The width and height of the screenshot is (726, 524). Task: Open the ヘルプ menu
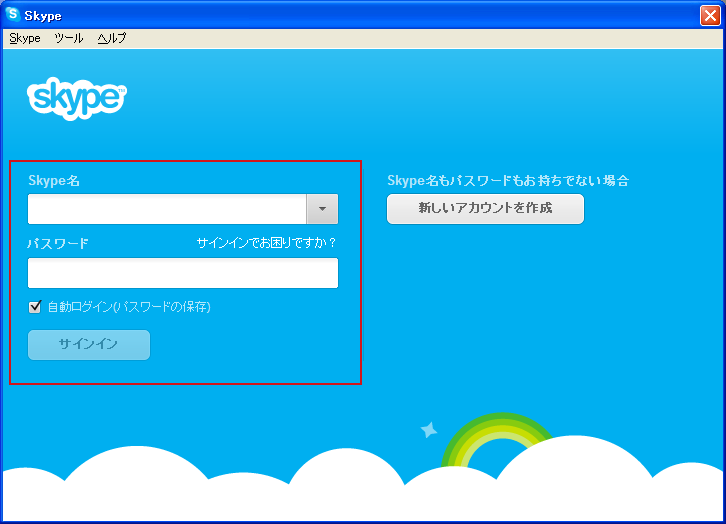(x=112, y=38)
